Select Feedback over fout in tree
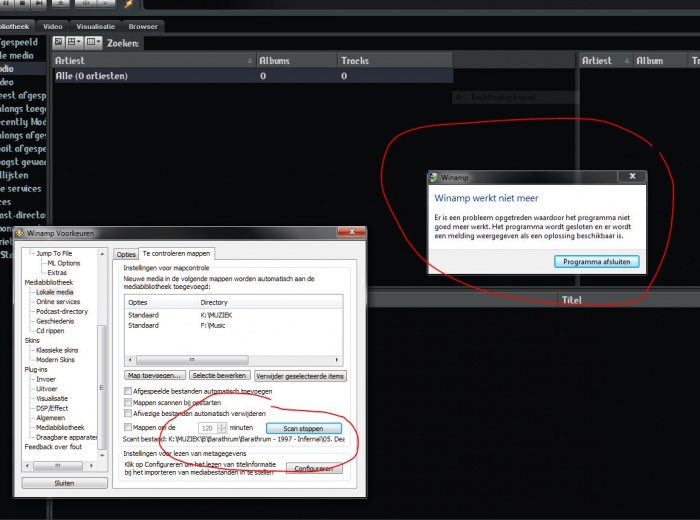 click(x=53, y=447)
